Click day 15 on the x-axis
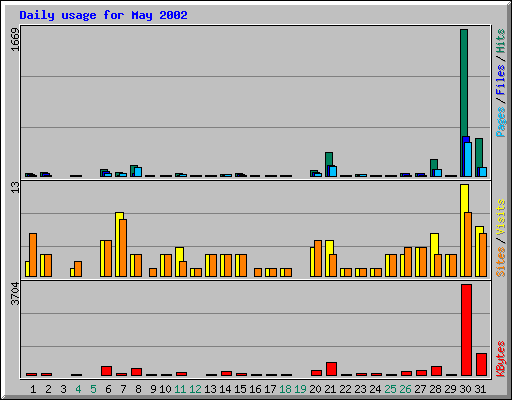This screenshot has height=400, width=512. pos(240,389)
